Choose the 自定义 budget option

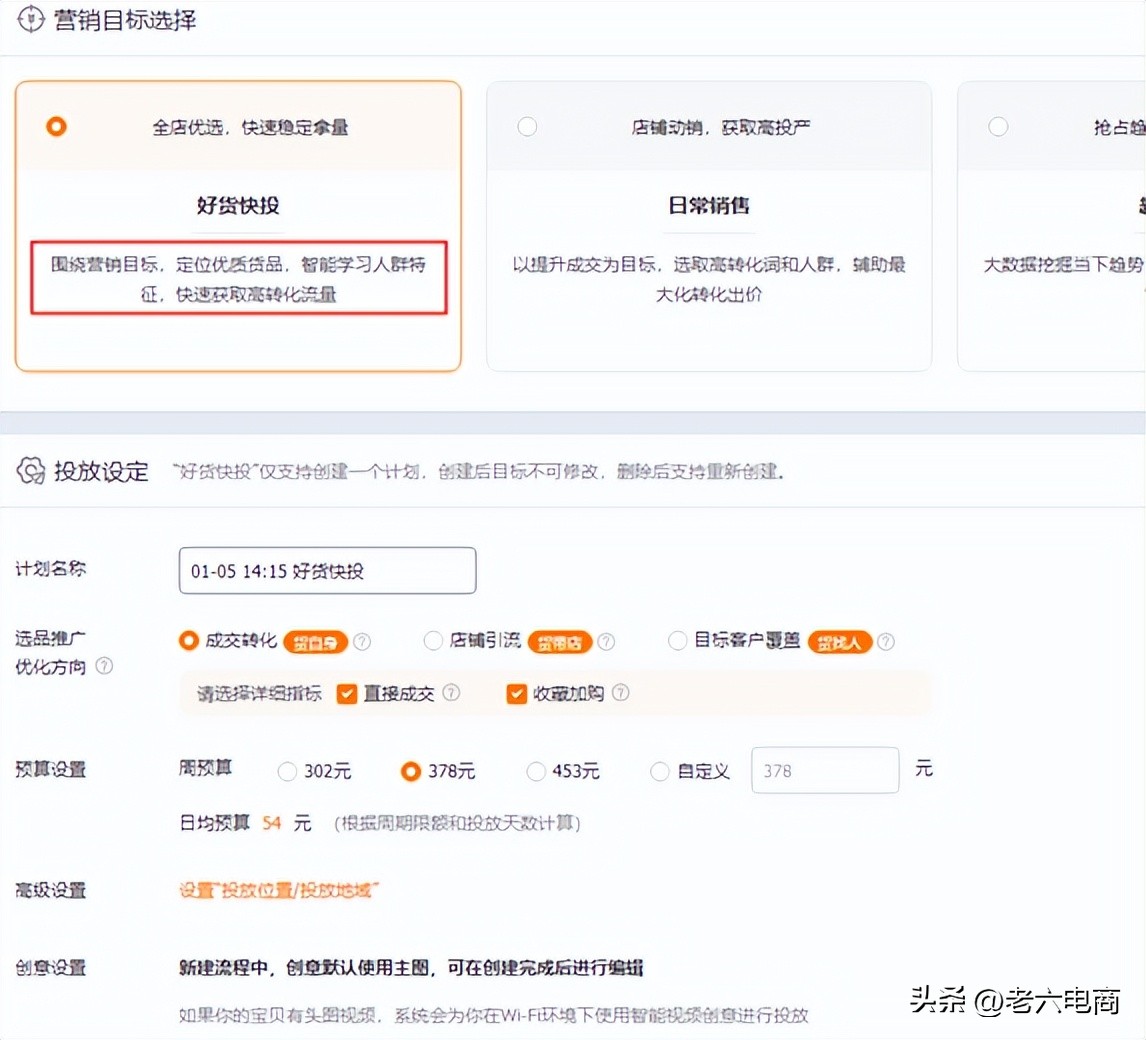[660, 771]
